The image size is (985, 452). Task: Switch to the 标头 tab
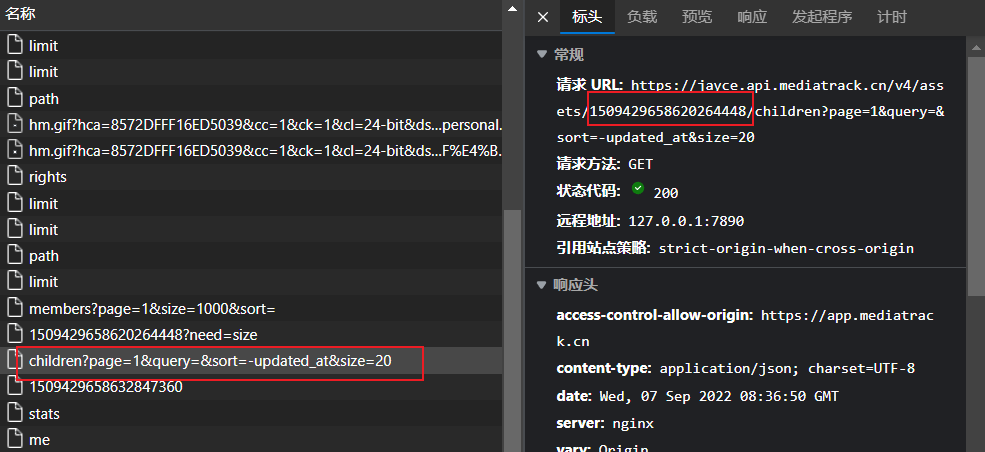tap(587, 17)
